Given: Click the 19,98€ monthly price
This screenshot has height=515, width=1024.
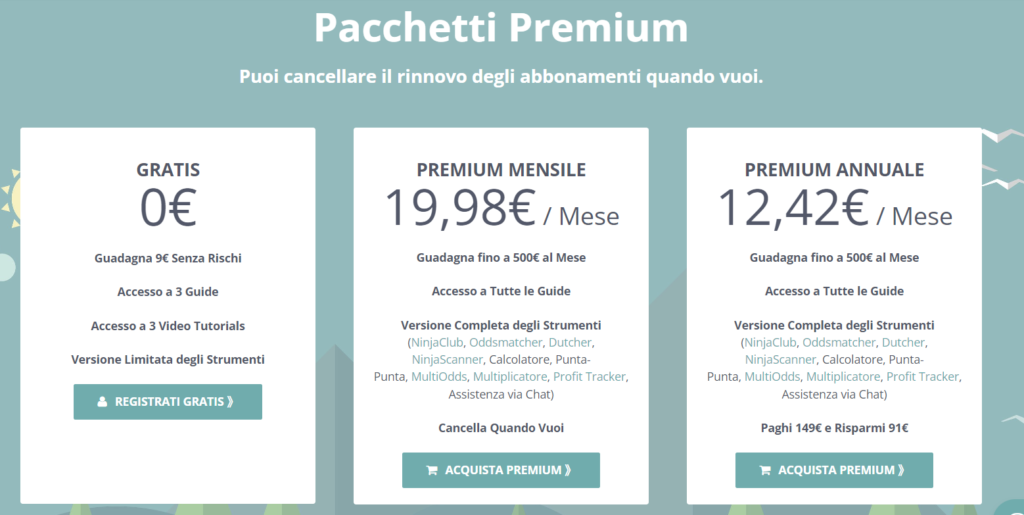Looking at the screenshot, I should 462,209.
